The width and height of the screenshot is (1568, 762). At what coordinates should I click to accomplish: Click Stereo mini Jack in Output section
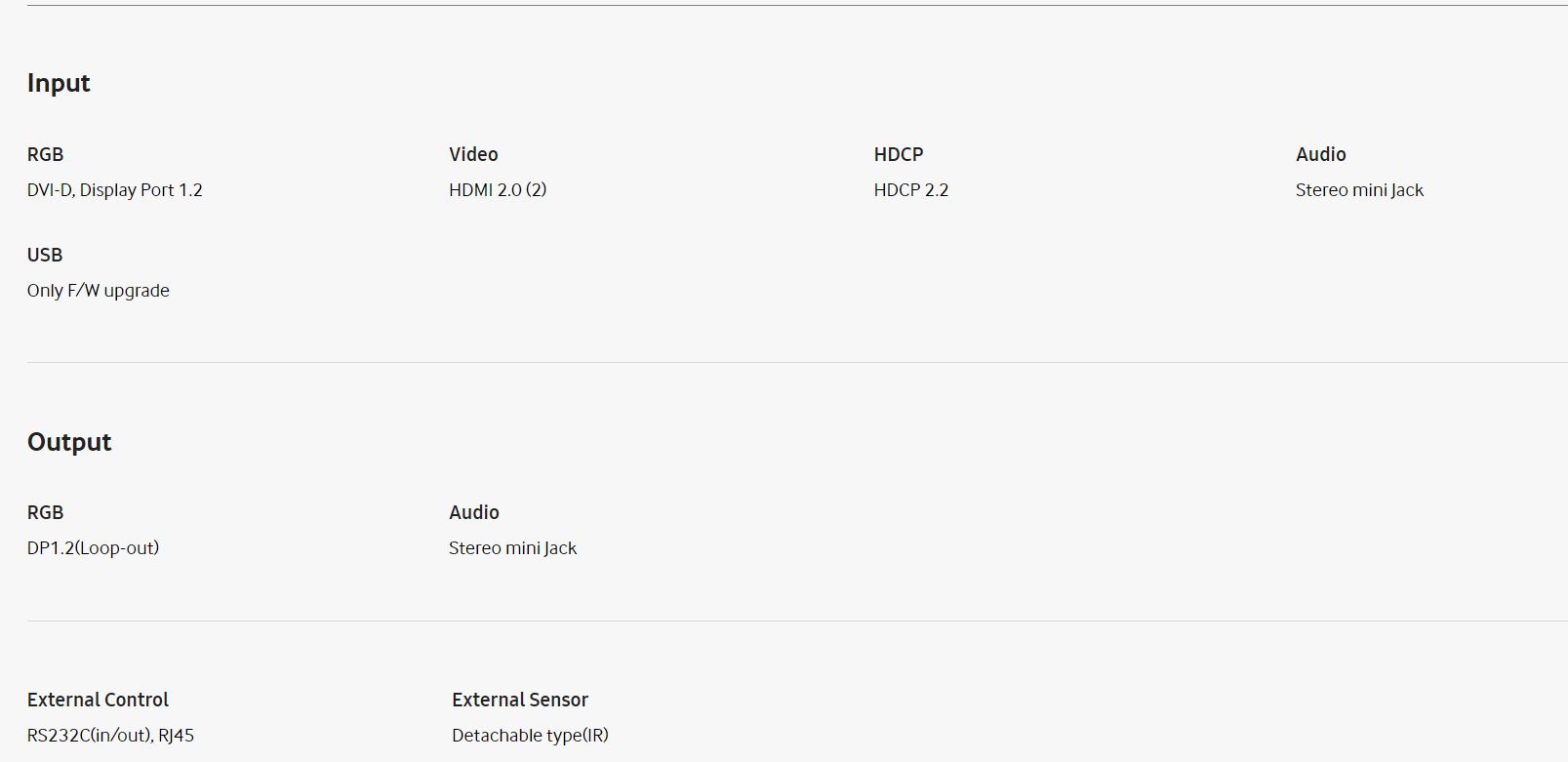coord(512,548)
